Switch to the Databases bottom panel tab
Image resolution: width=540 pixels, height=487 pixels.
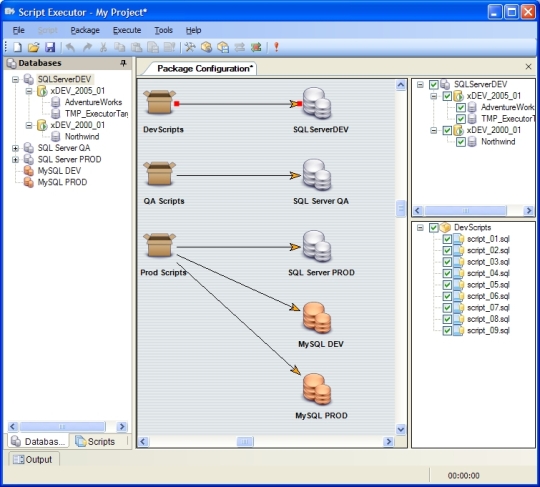(x=38, y=441)
